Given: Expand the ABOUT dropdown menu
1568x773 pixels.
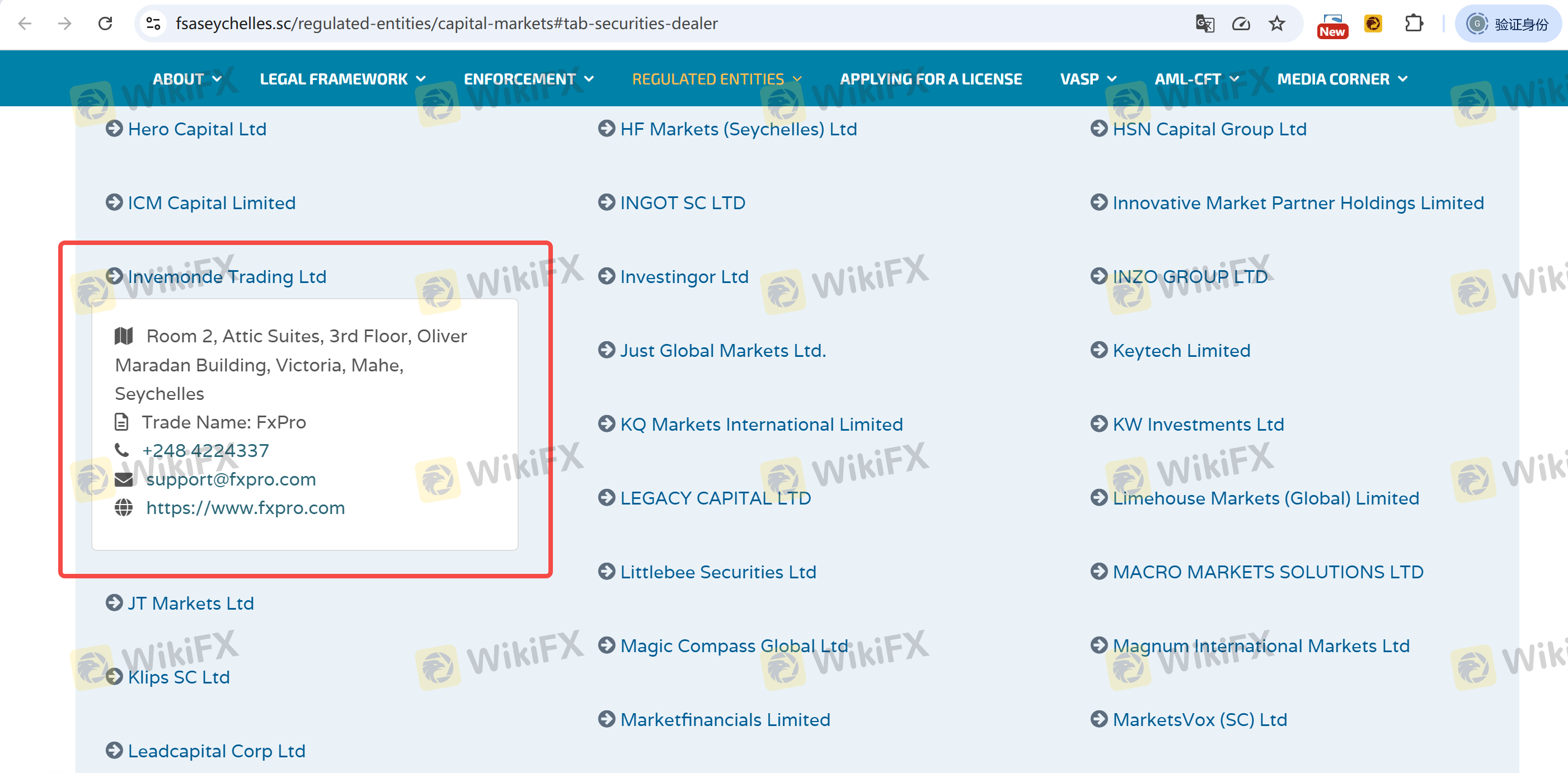Looking at the screenshot, I should click(x=186, y=79).
